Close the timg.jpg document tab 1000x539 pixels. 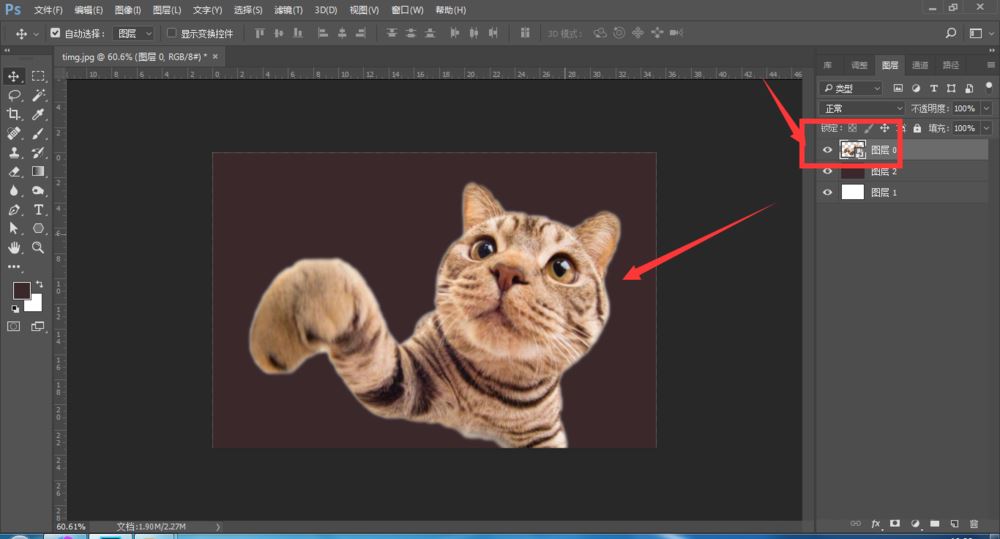point(215,56)
